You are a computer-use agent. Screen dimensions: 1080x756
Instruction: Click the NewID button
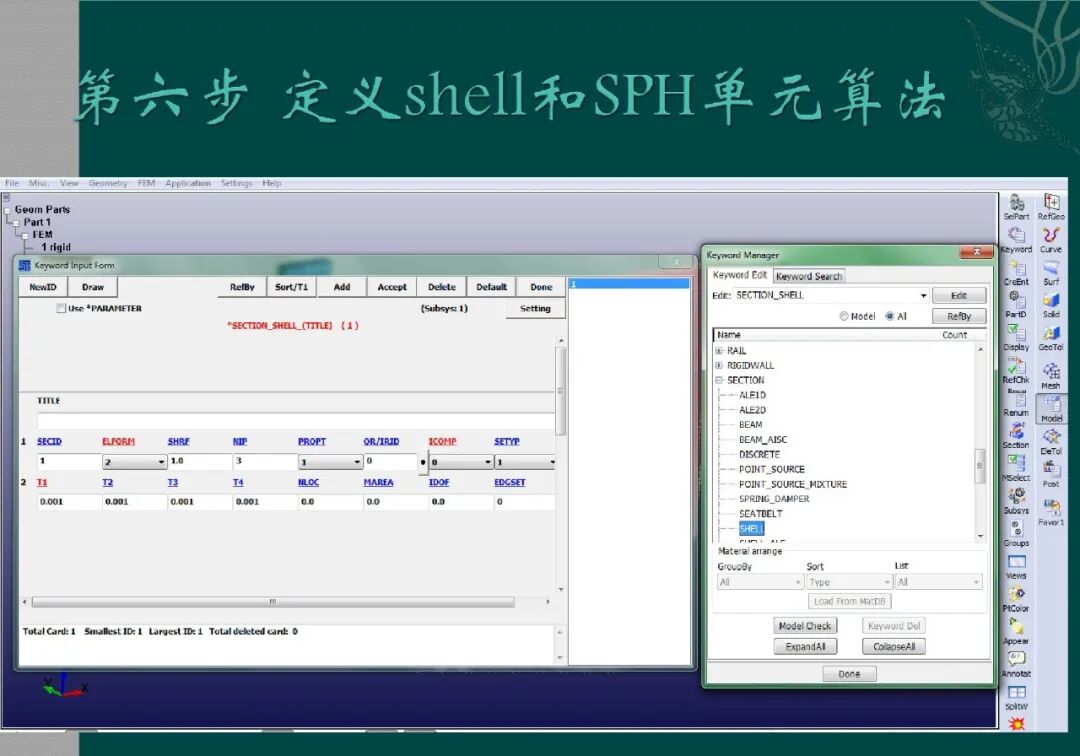pyautogui.click(x=43, y=287)
